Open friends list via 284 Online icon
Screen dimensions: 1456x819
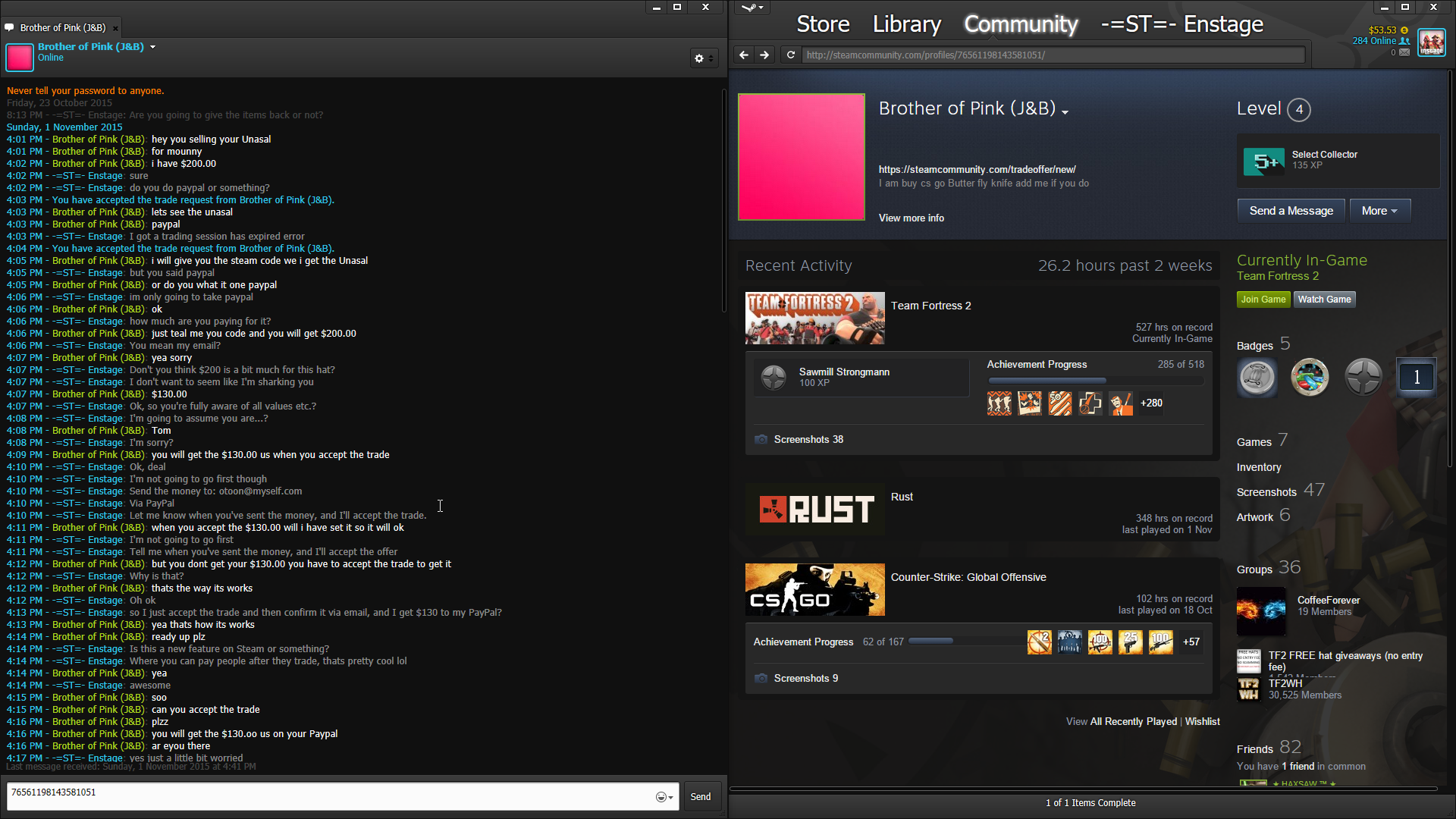pos(1404,41)
